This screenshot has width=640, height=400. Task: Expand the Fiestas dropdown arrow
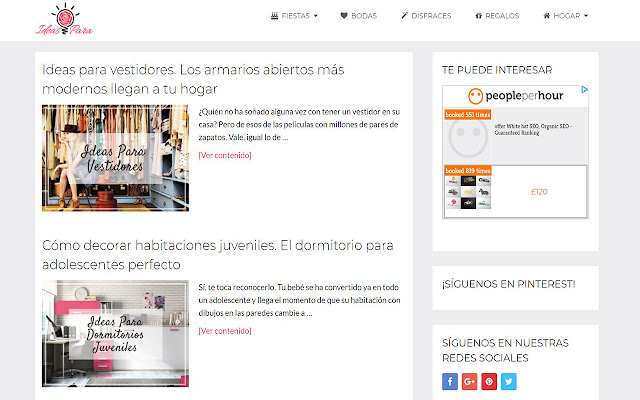(316, 16)
